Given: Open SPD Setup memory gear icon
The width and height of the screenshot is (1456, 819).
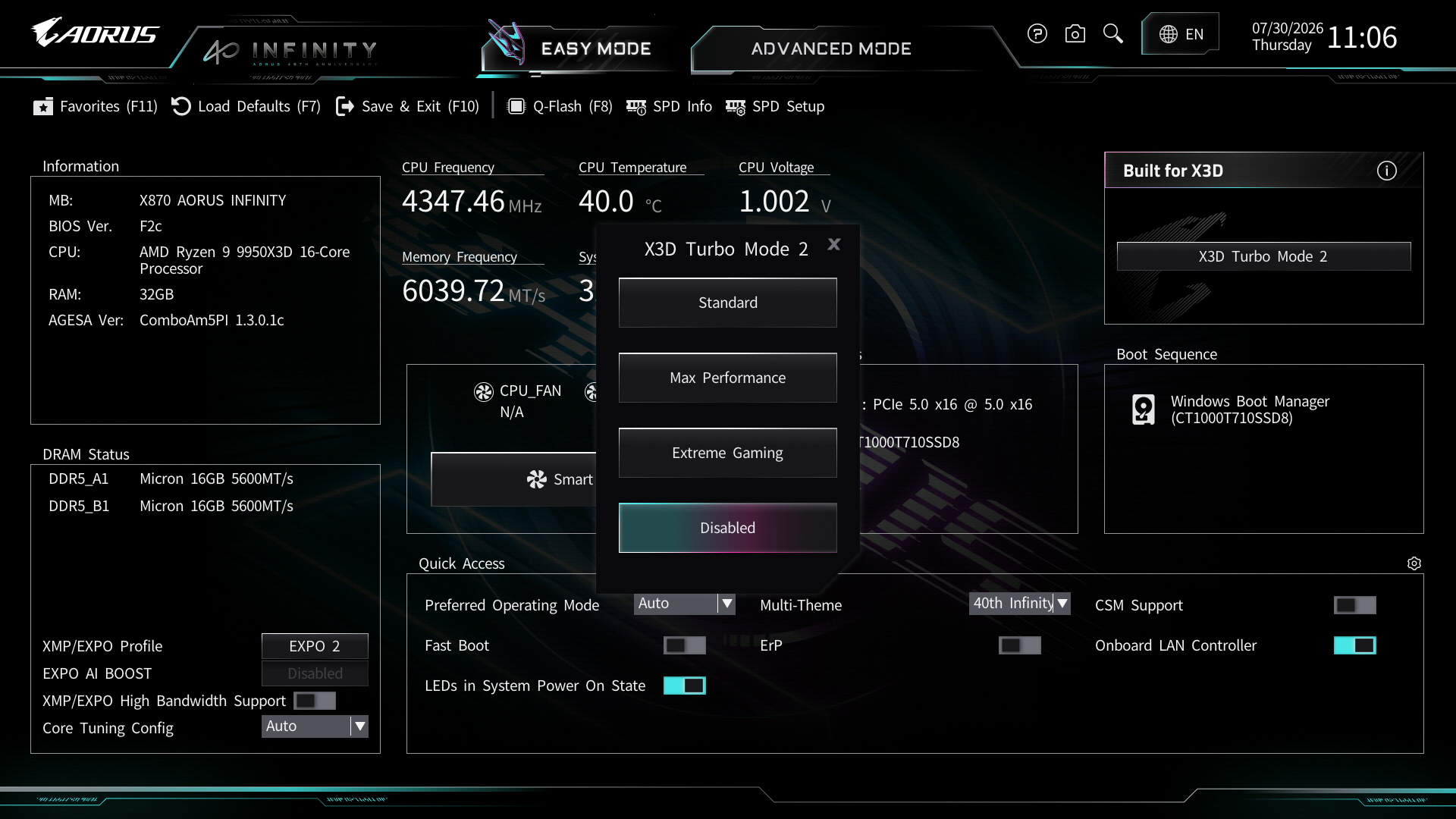Looking at the screenshot, I should point(736,107).
